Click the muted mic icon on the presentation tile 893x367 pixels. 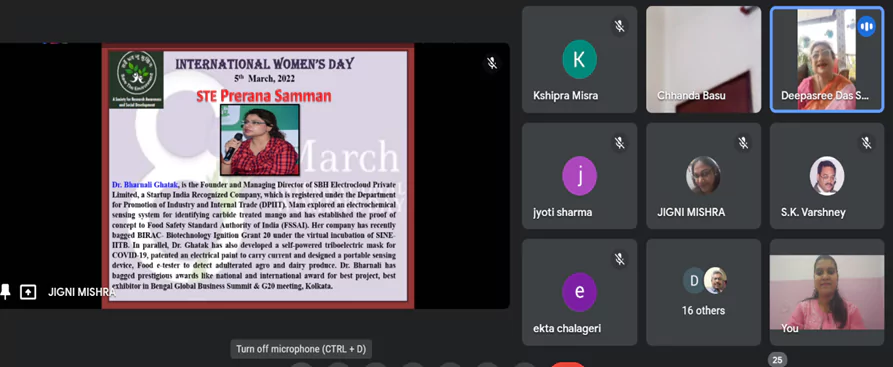point(492,63)
